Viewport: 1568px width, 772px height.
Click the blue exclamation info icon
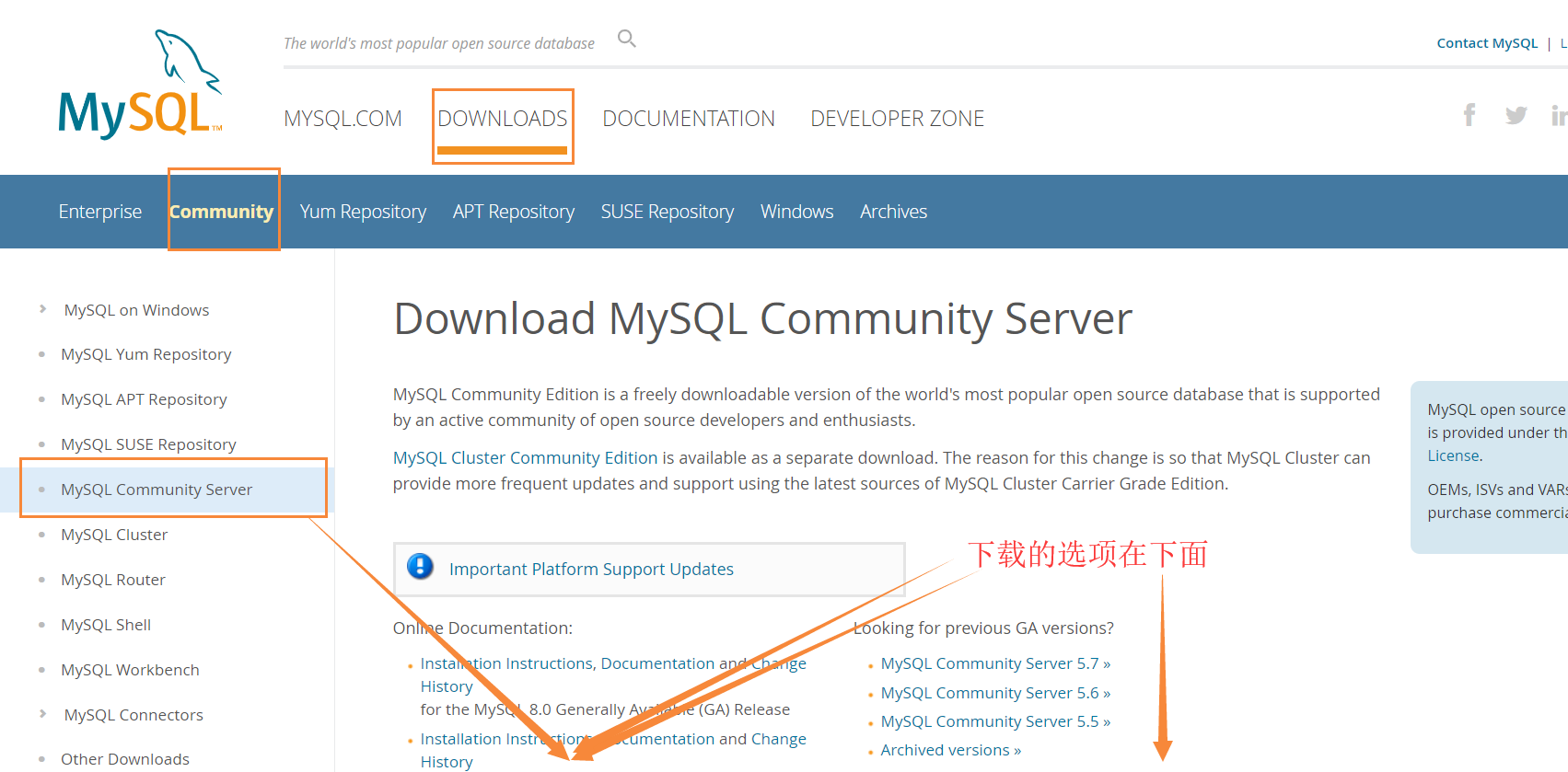tap(420, 567)
